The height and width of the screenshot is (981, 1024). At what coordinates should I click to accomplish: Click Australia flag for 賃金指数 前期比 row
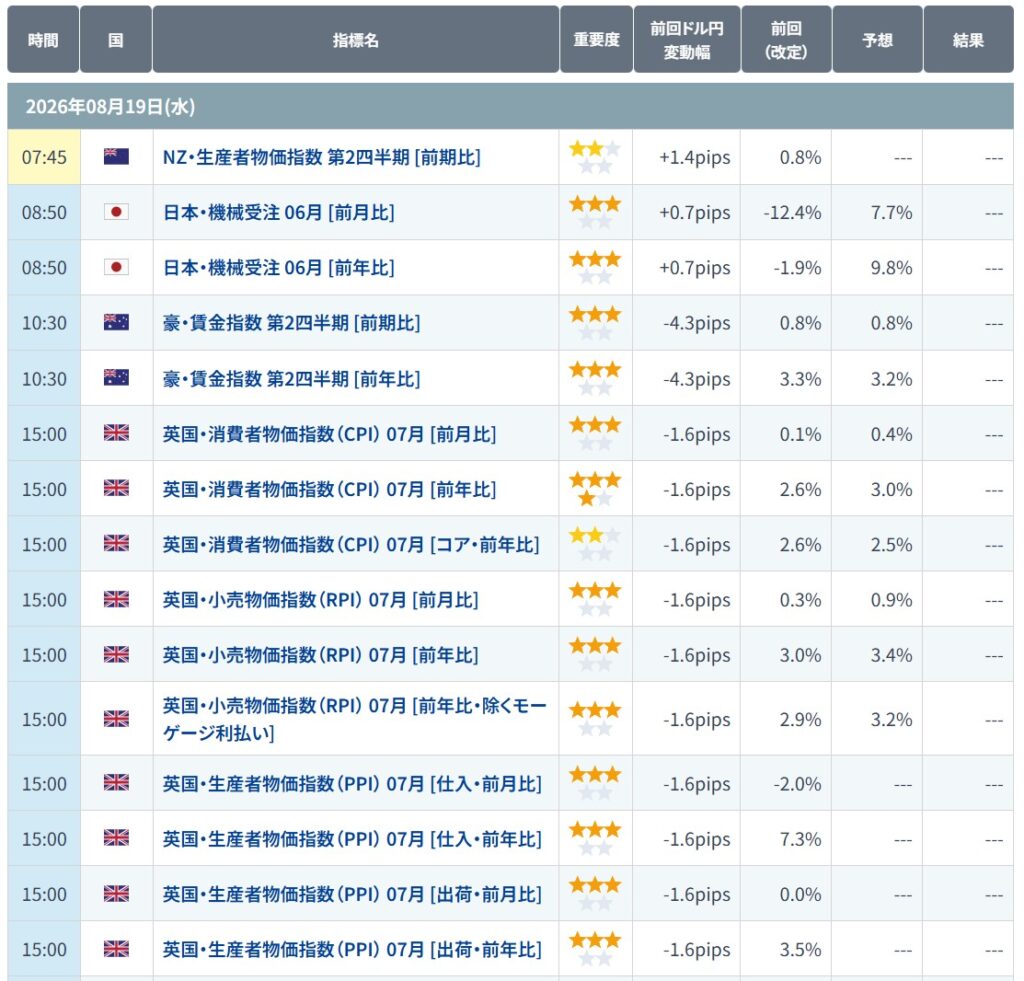pos(116,322)
